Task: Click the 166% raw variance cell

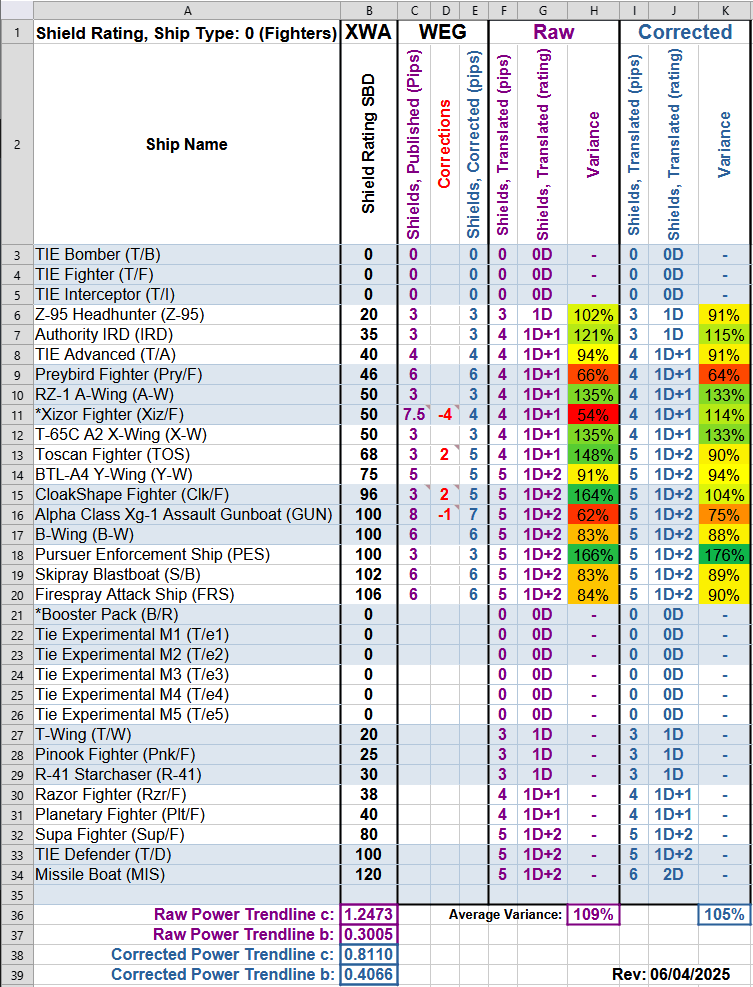Action: tap(593, 555)
